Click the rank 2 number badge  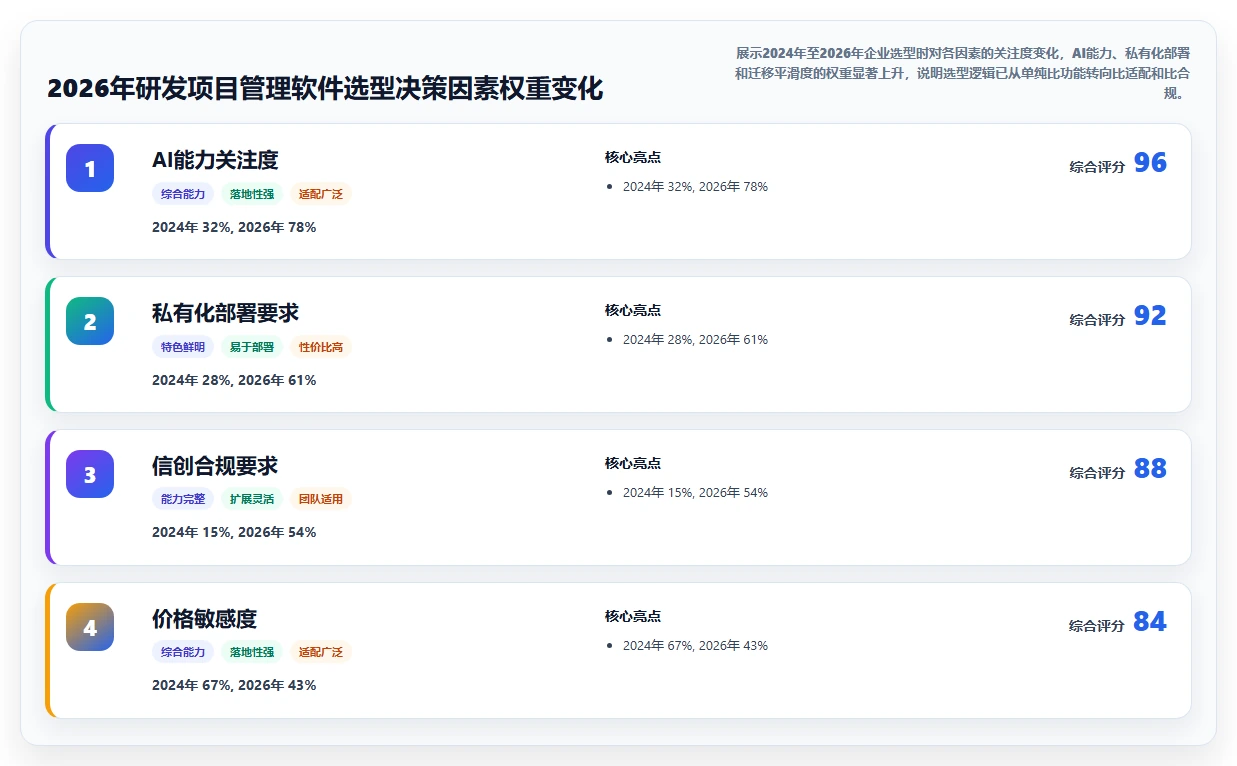click(x=90, y=321)
